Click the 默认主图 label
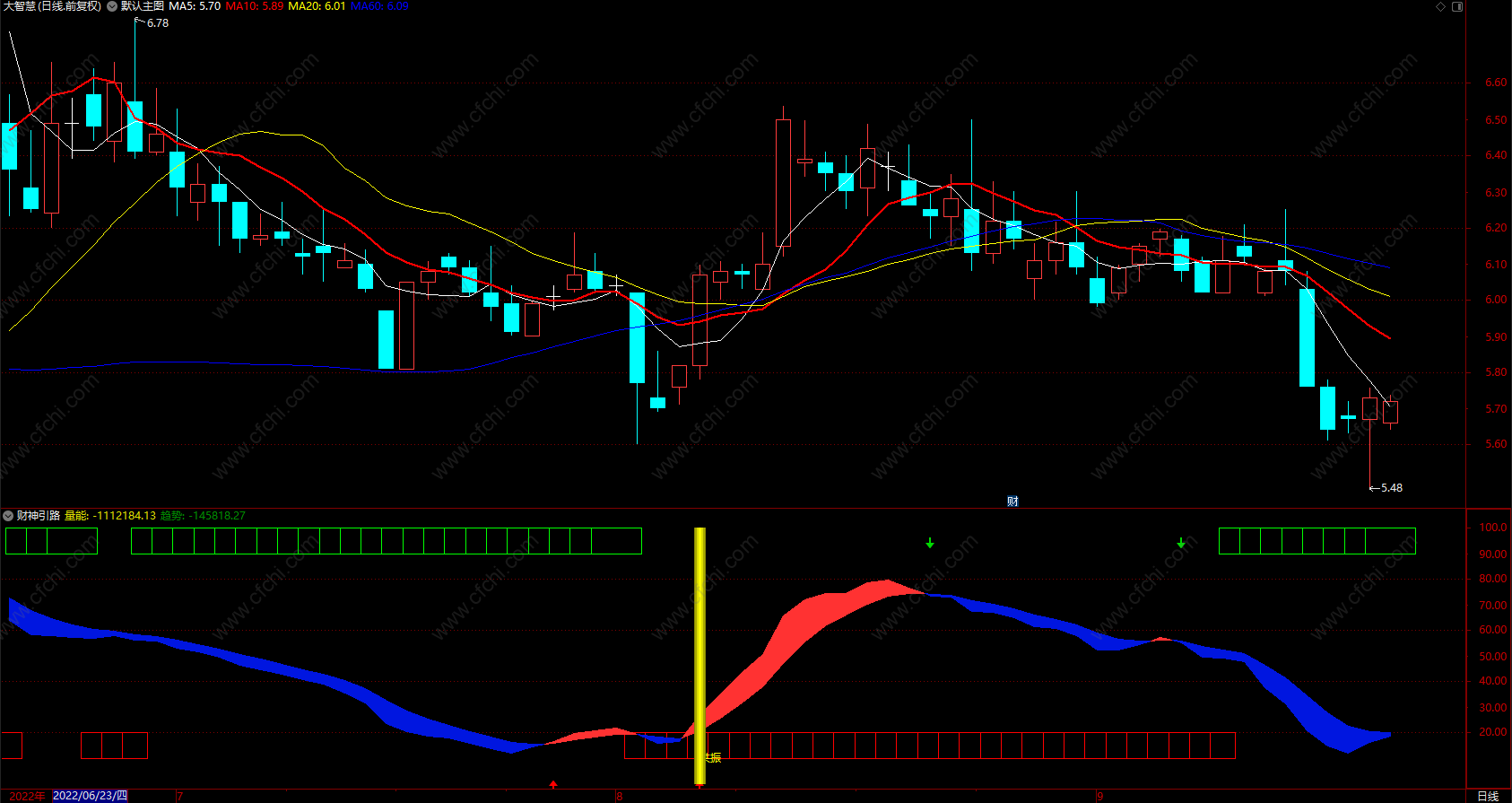The width and height of the screenshot is (1512, 803). (x=143, y=6)
